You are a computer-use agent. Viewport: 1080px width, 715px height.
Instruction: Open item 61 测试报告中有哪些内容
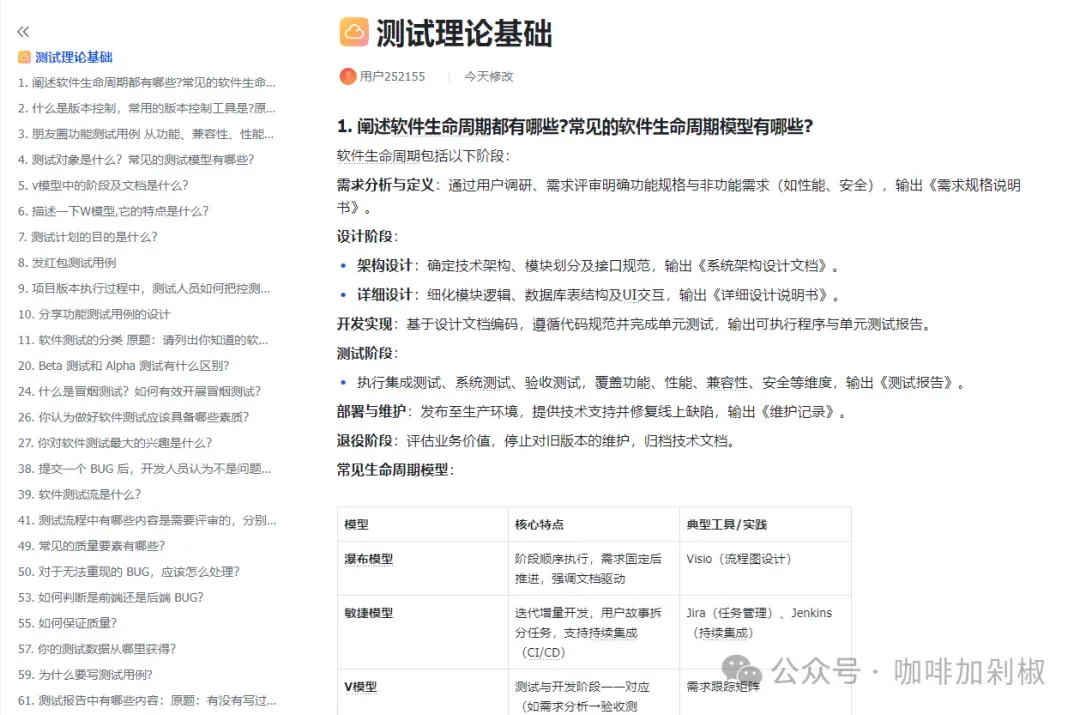[x=147, y=701]
